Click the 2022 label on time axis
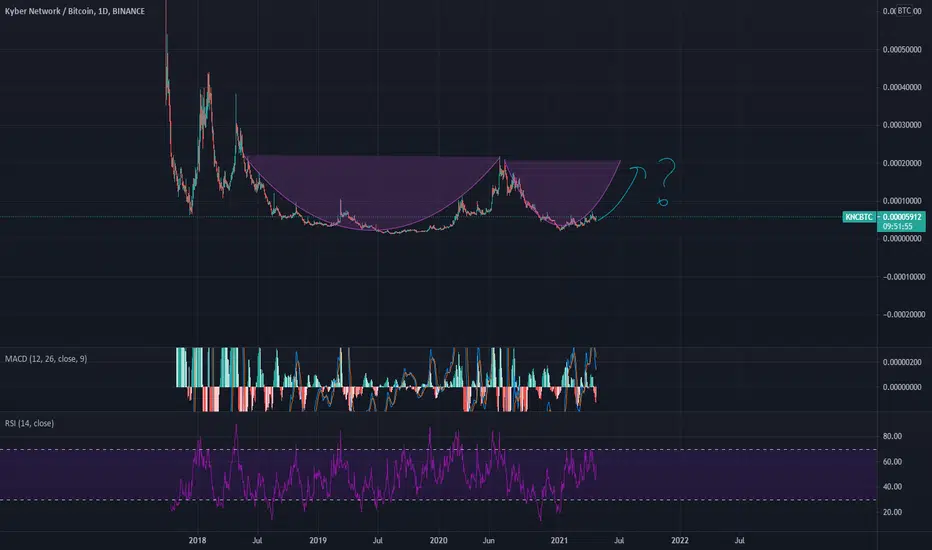 [680, 540]
